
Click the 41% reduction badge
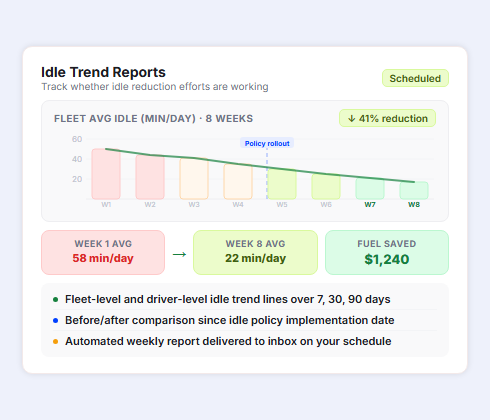[387, 118]
